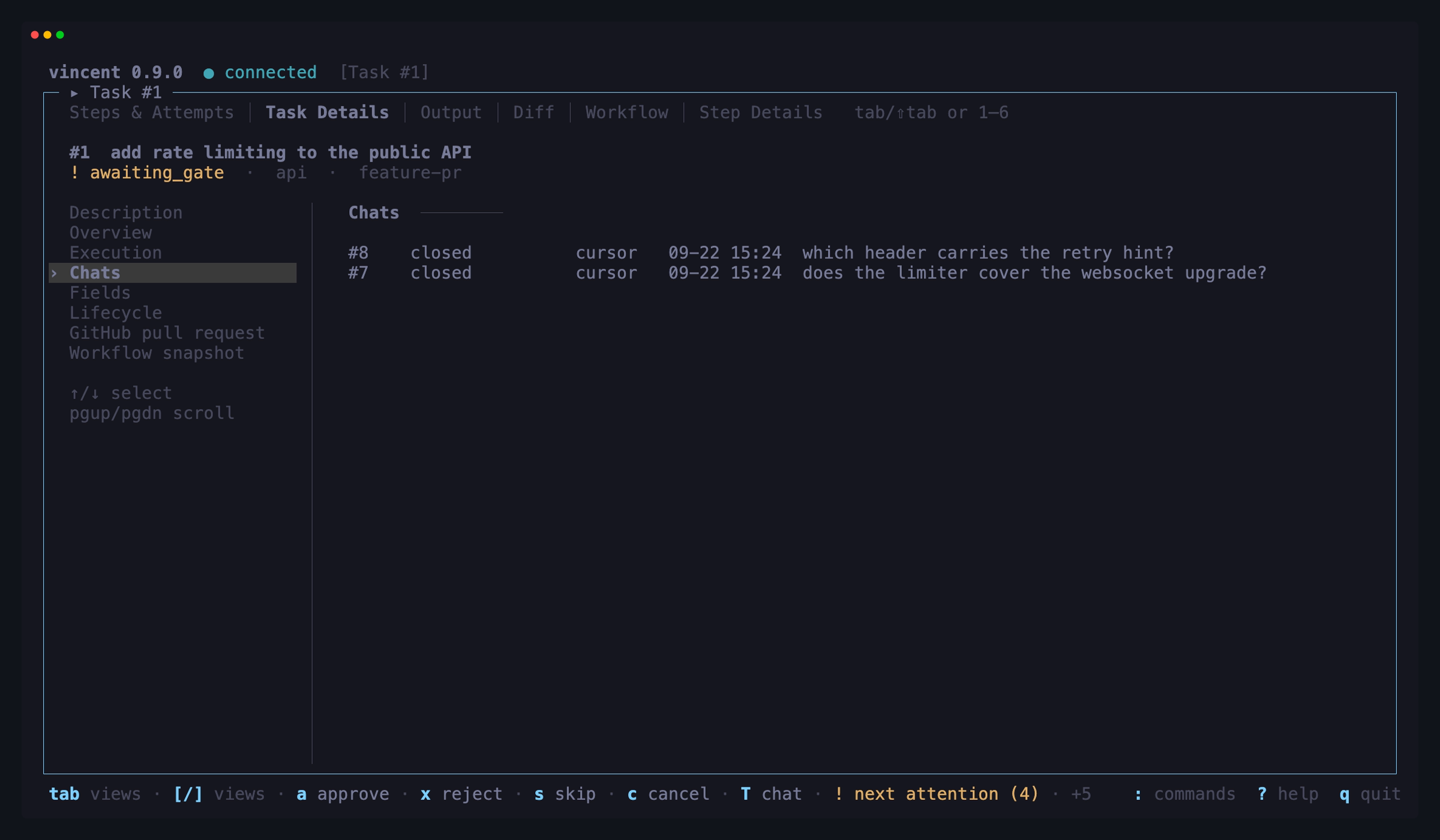
Task: Open help with the ? hint
Action: pyautogui.click(x=1287, y=794)
